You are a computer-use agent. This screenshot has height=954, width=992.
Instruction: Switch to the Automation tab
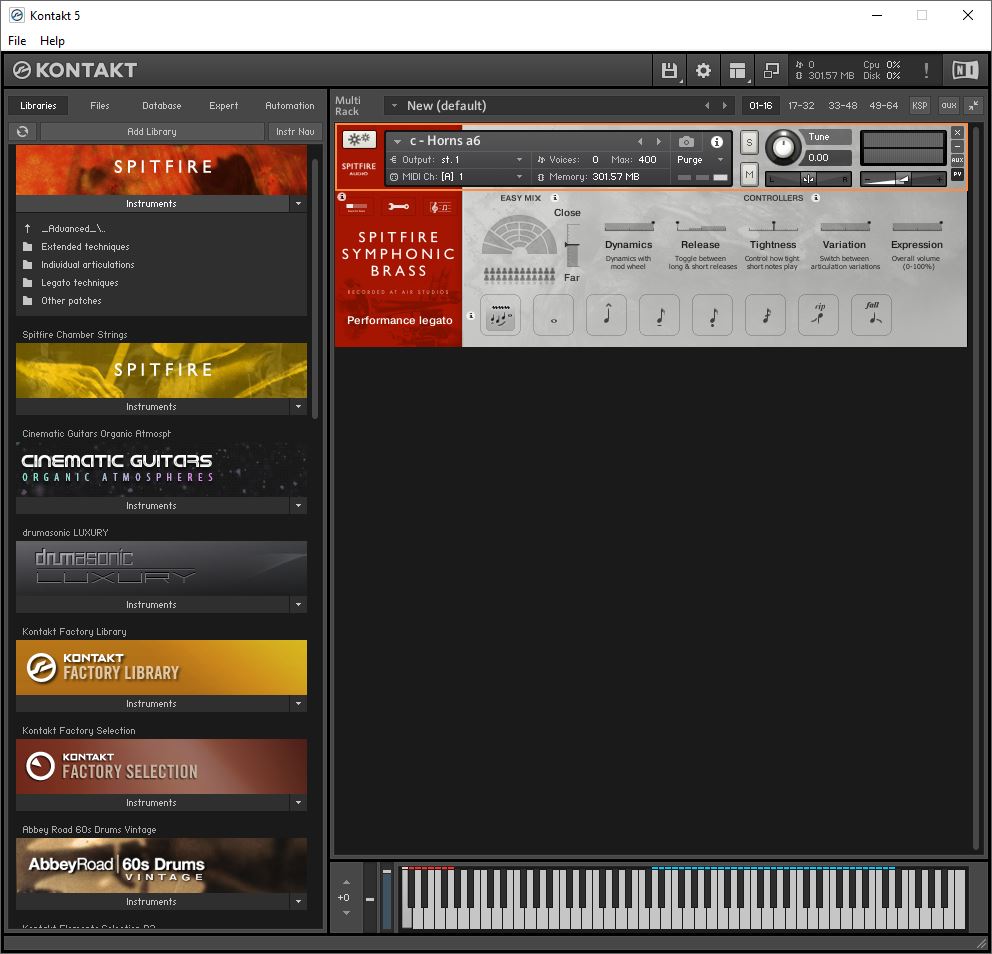(290, 106)
